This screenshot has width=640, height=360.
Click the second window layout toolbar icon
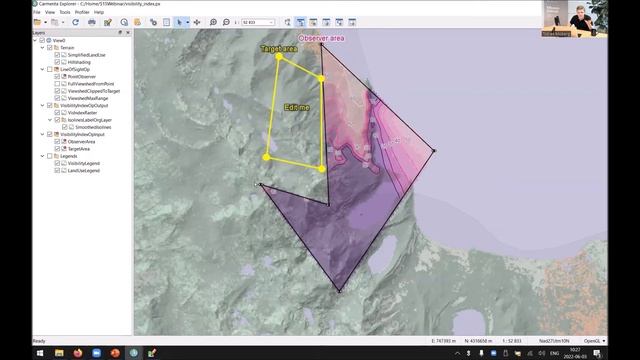tap(313, 22)
